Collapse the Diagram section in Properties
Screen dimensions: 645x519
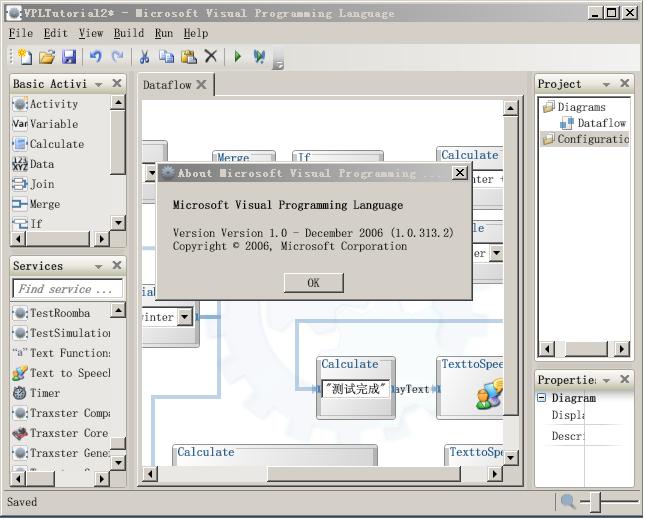[542, 398]
